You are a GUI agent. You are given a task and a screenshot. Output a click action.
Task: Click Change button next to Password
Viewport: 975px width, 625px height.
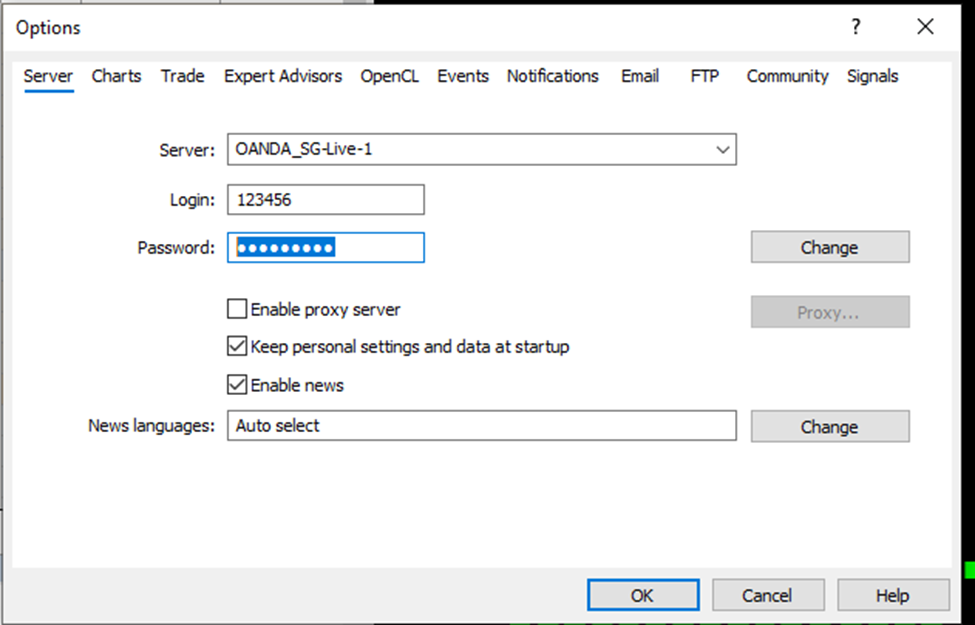829,247
